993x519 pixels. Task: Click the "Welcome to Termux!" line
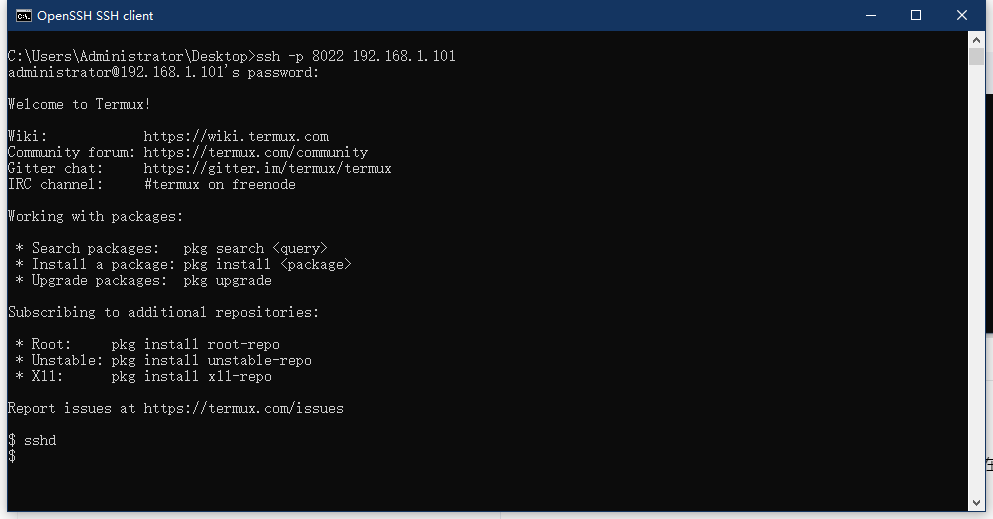click(x=79, y=104)
